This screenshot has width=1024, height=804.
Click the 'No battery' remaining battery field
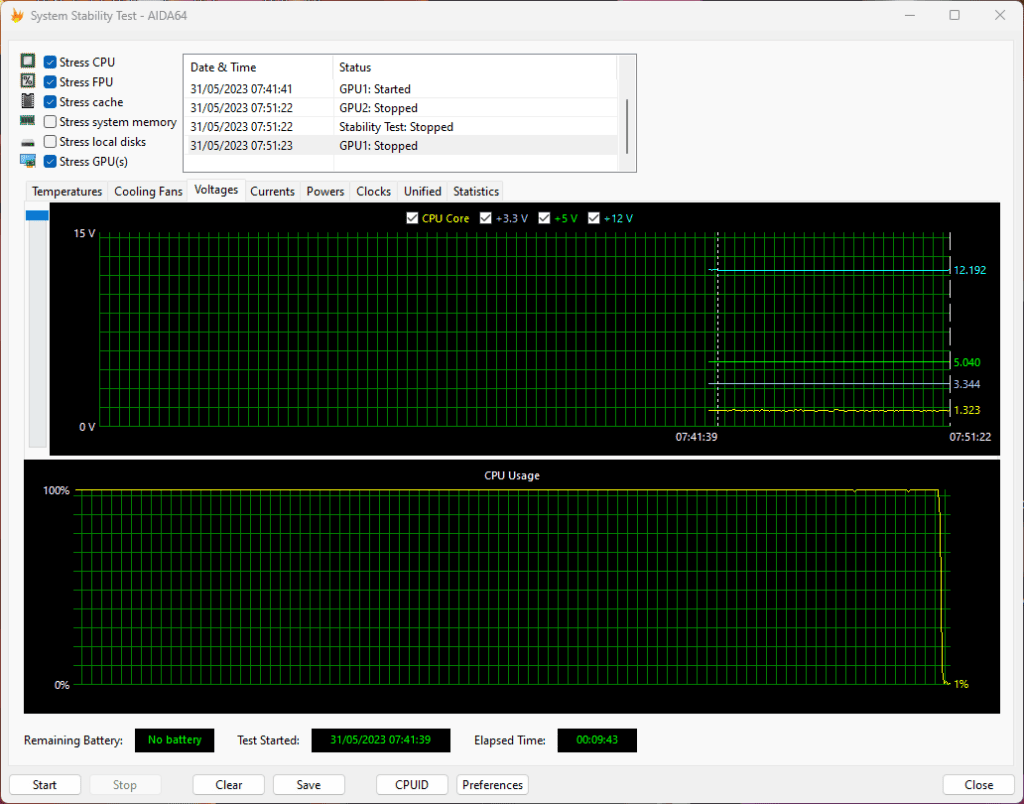click(174, 740)
